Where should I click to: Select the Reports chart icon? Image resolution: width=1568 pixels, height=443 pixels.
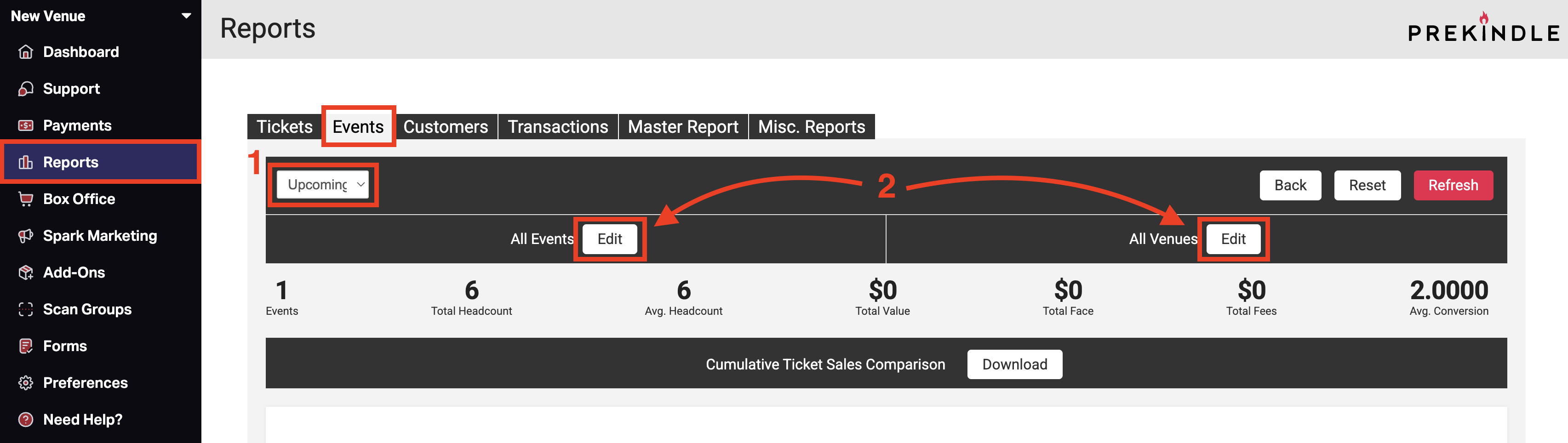(x=26, y=163)
